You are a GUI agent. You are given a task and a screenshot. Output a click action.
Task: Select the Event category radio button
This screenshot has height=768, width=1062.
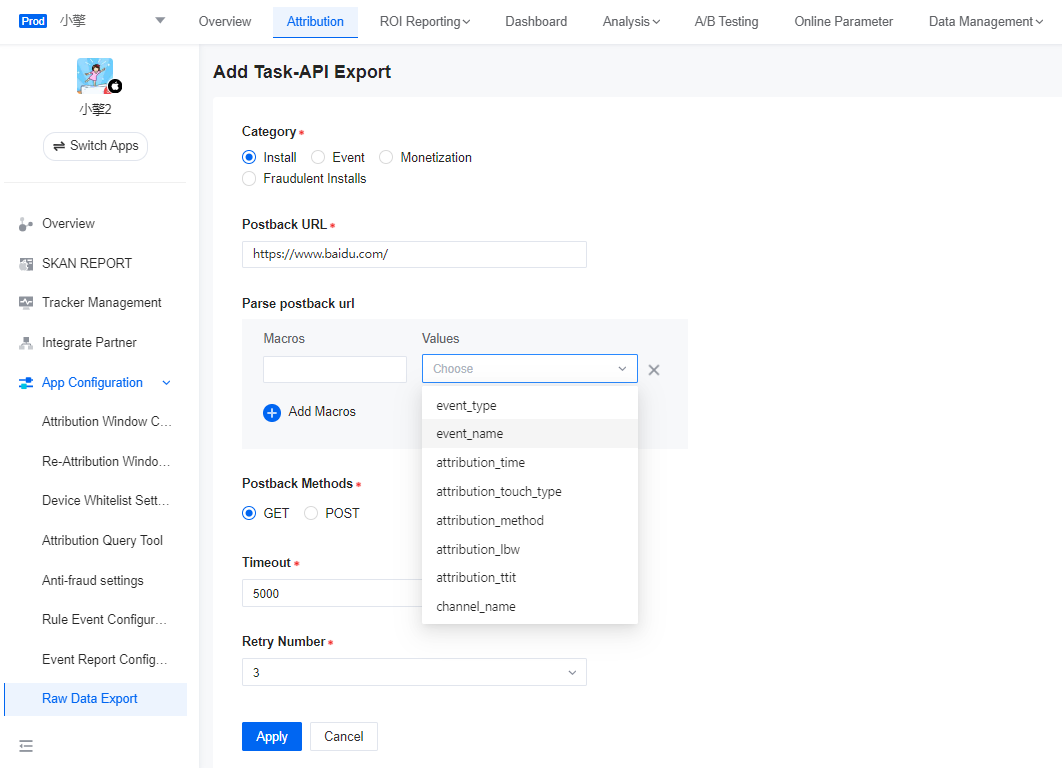317,157
